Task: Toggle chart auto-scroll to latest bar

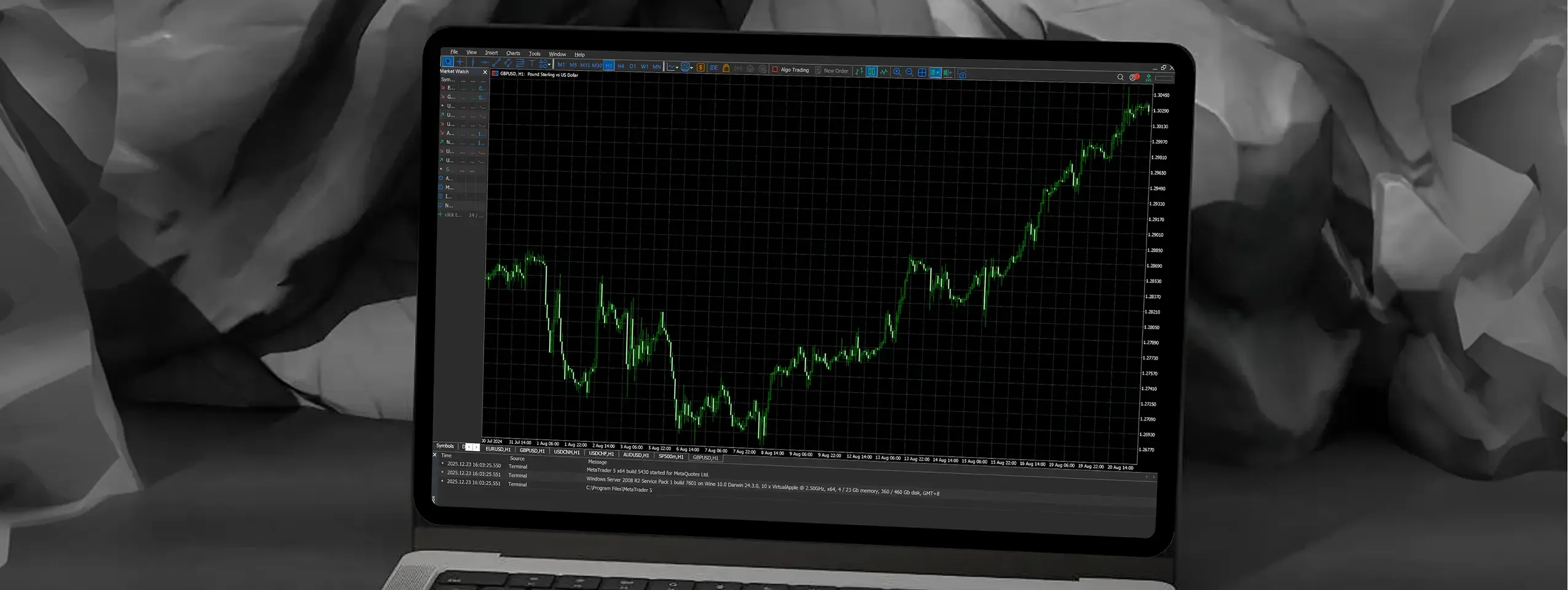Action: 935,73
